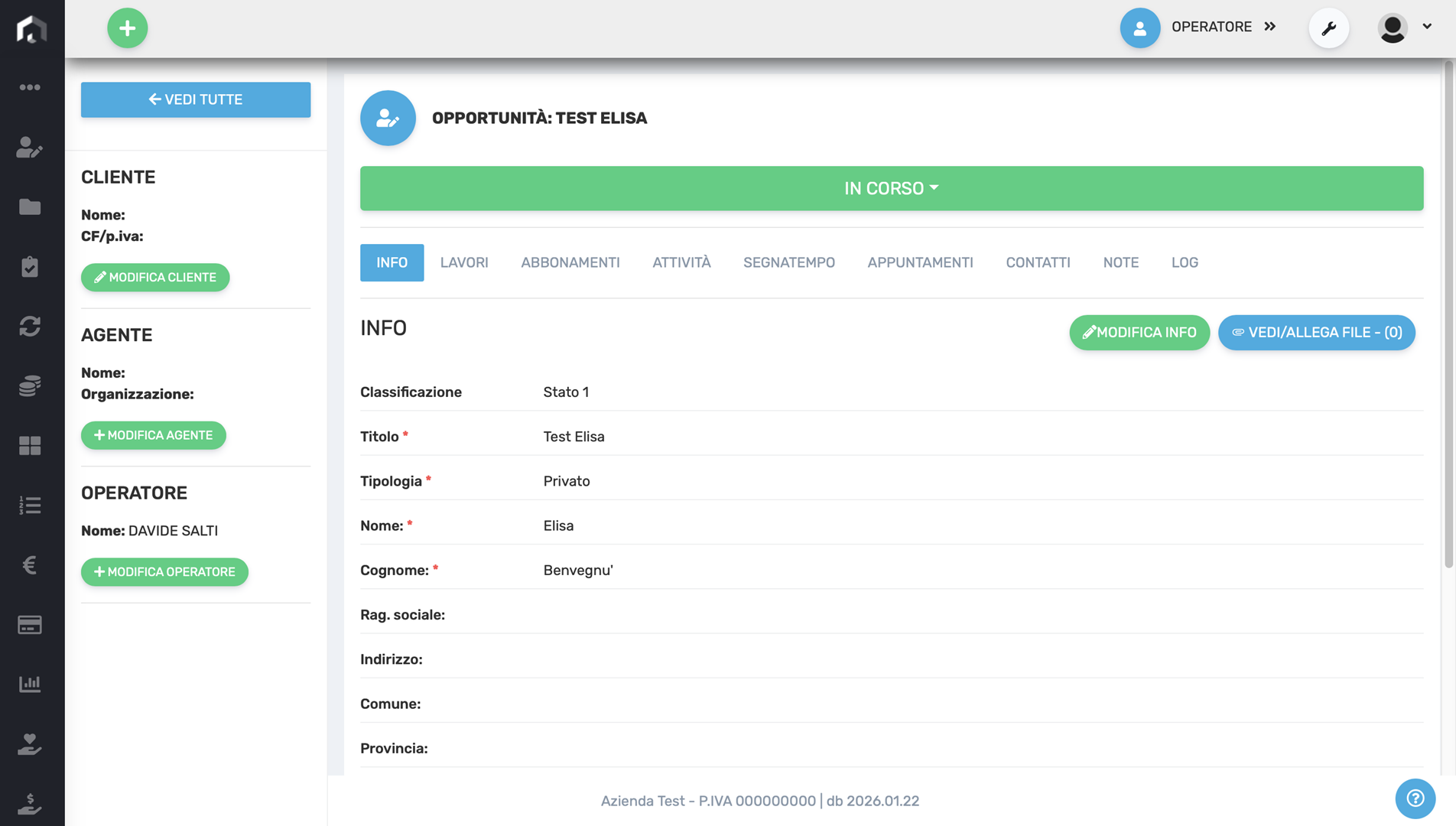
Task: Open the coins stack sidebar icon
Action: coord(30,386)
